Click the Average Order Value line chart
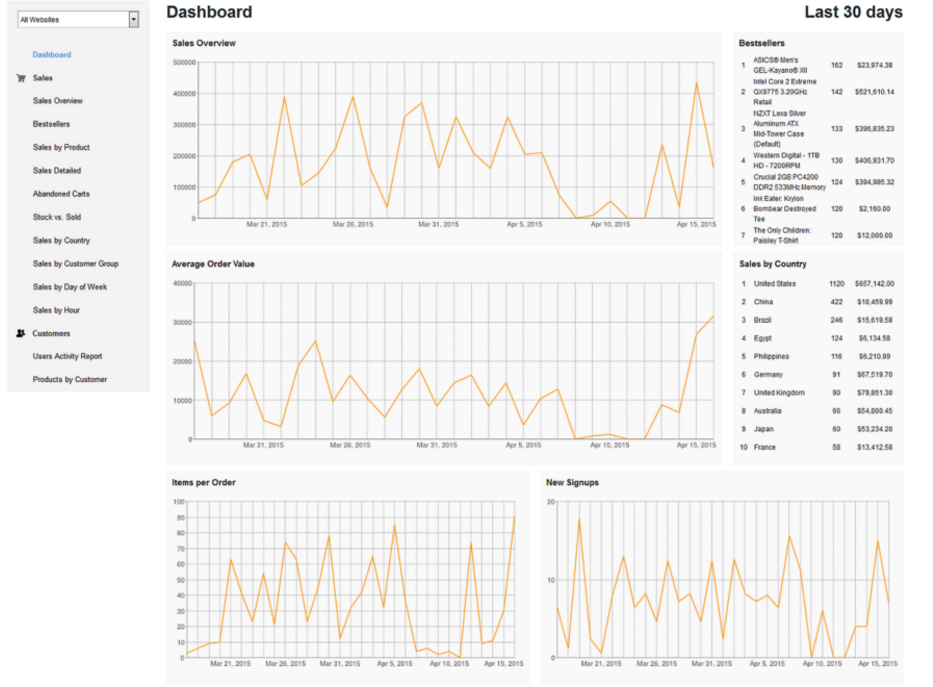 point(453,361)
